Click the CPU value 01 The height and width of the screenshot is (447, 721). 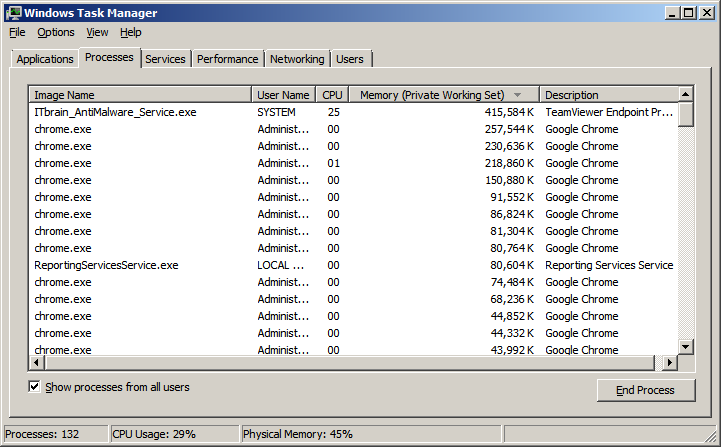334,163
